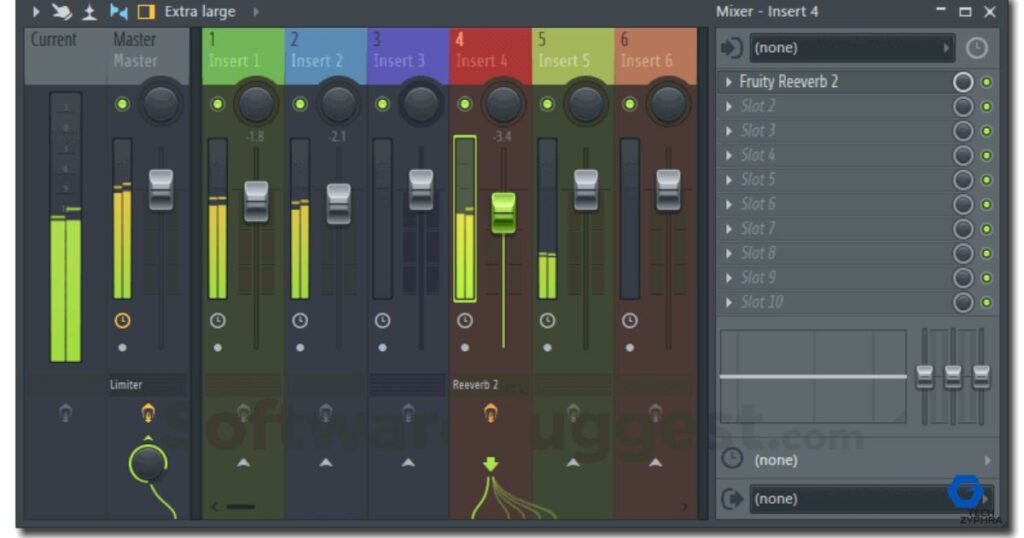Viewport: 1024px width, 538px height.
Task: Click the Insert 1 send-to-master arrow
Action: [x=244, y=462]
